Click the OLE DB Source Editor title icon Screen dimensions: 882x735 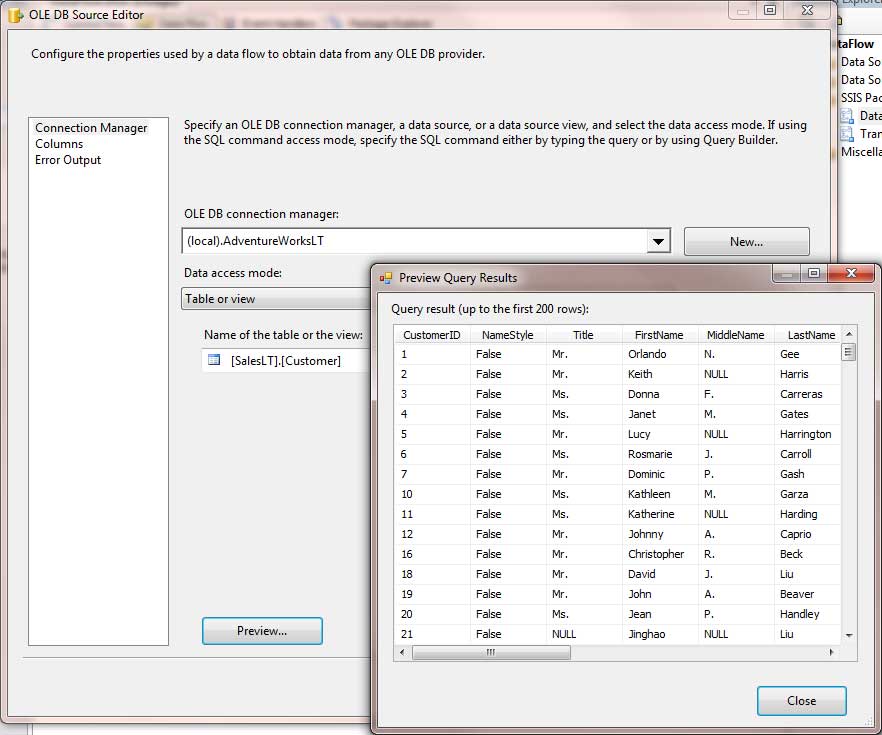tap(16, 14)
